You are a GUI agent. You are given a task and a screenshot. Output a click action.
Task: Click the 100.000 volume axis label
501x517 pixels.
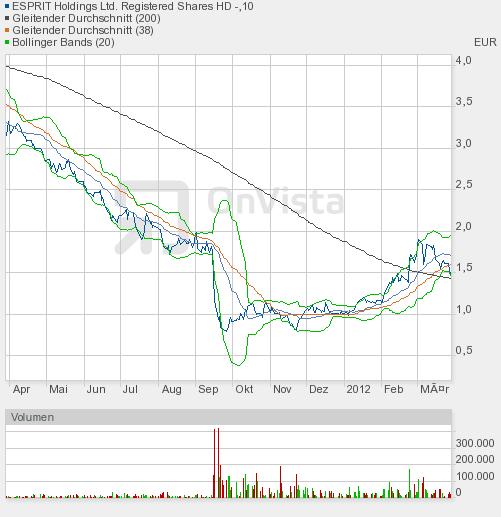pos(475,476)
